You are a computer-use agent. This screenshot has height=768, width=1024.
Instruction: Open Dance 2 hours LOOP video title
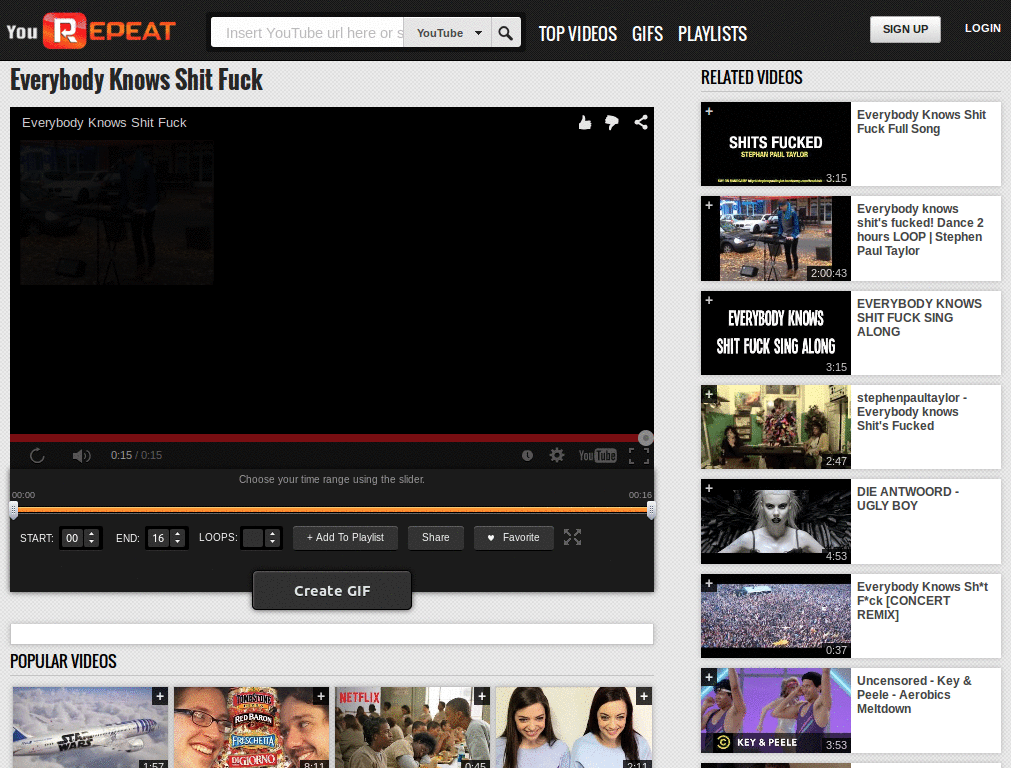tap(920, 230)
